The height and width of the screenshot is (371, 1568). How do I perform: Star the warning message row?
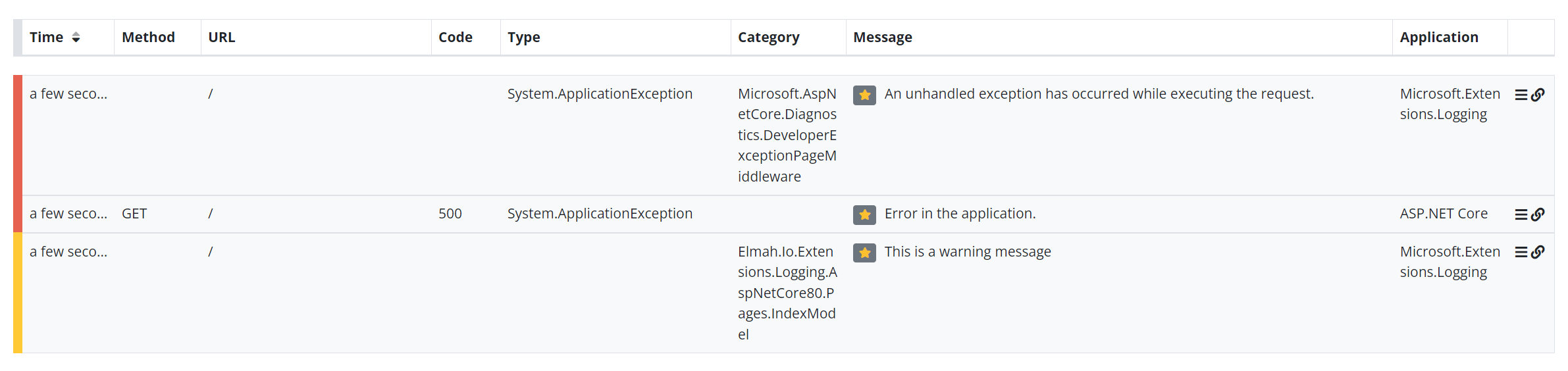pyautogui.click(x=864, y=253)
